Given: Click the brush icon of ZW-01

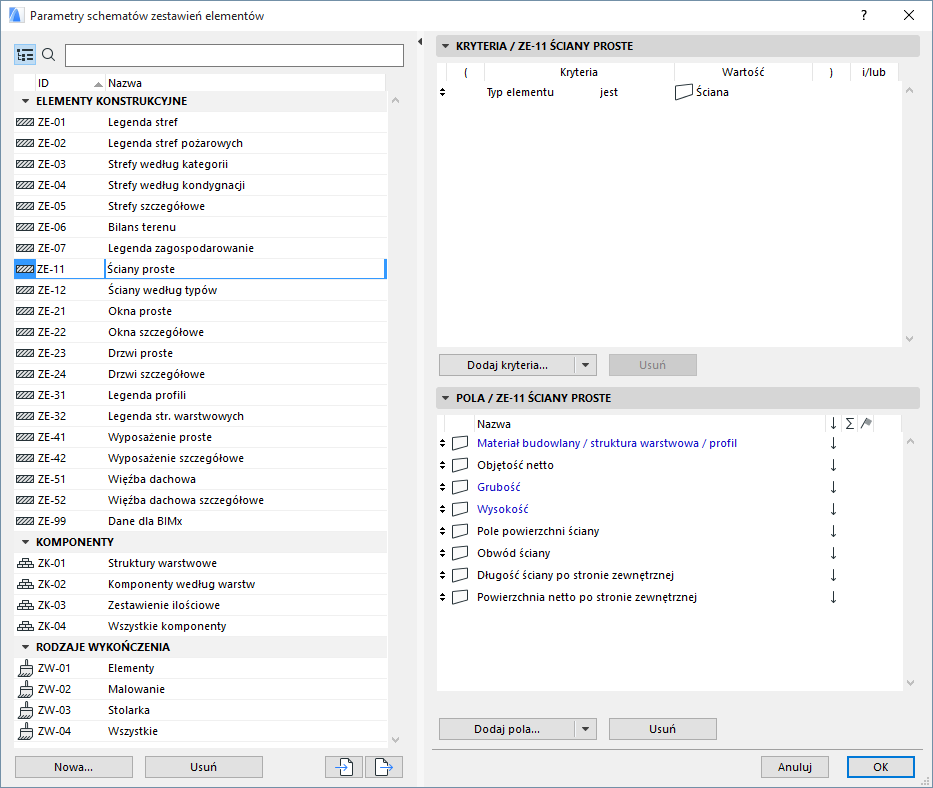Looking at the screenshot, I should point(26,668).
